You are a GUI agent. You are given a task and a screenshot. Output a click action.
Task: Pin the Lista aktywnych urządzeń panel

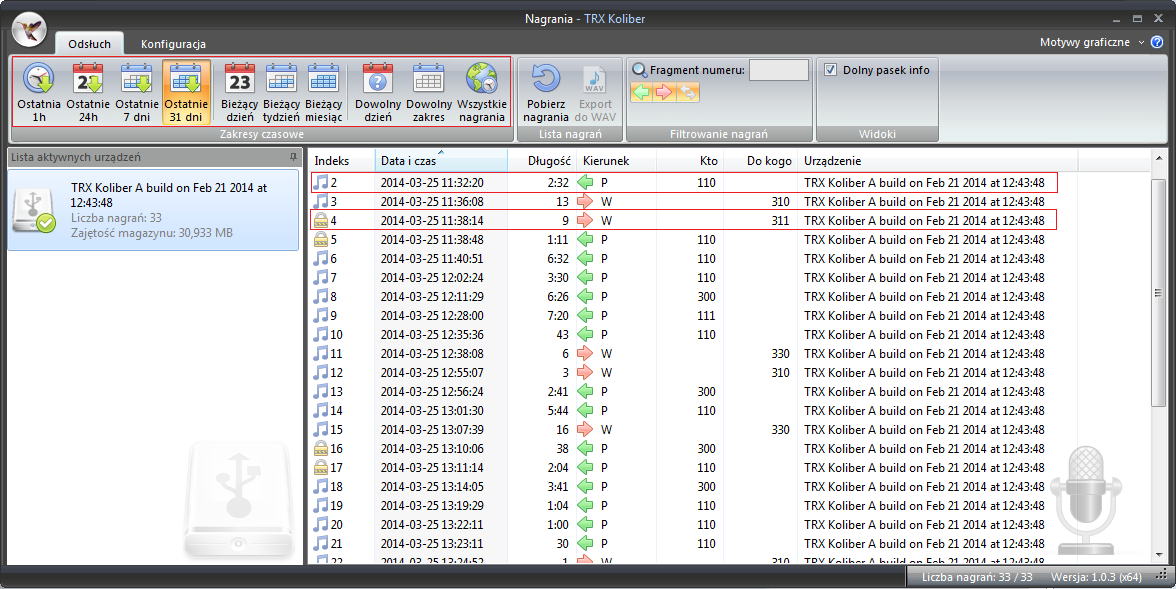point(293,157)
